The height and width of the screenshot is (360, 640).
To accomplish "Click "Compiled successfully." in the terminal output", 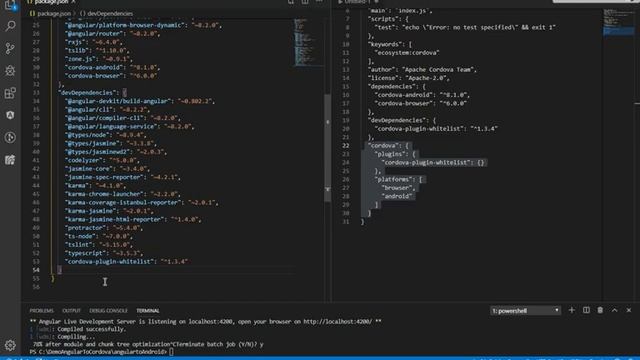I will 91,329.
